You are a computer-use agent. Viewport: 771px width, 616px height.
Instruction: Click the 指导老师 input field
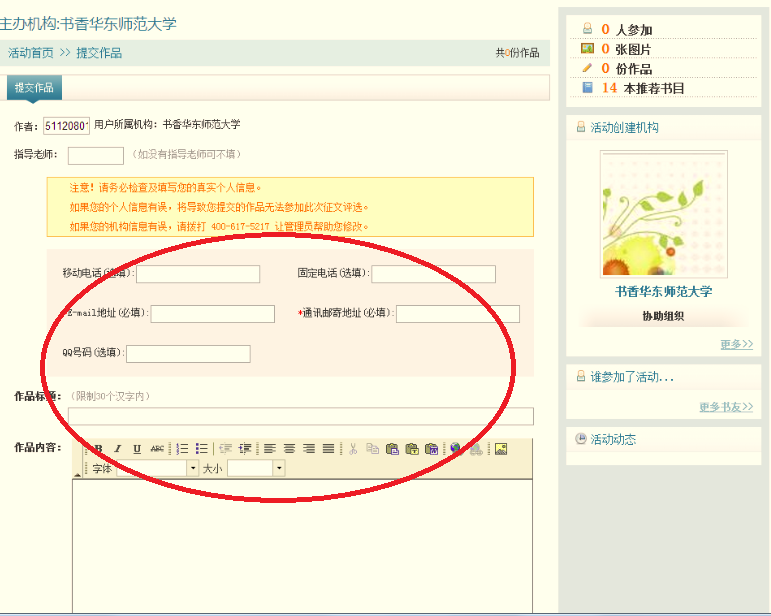[96, 155]
